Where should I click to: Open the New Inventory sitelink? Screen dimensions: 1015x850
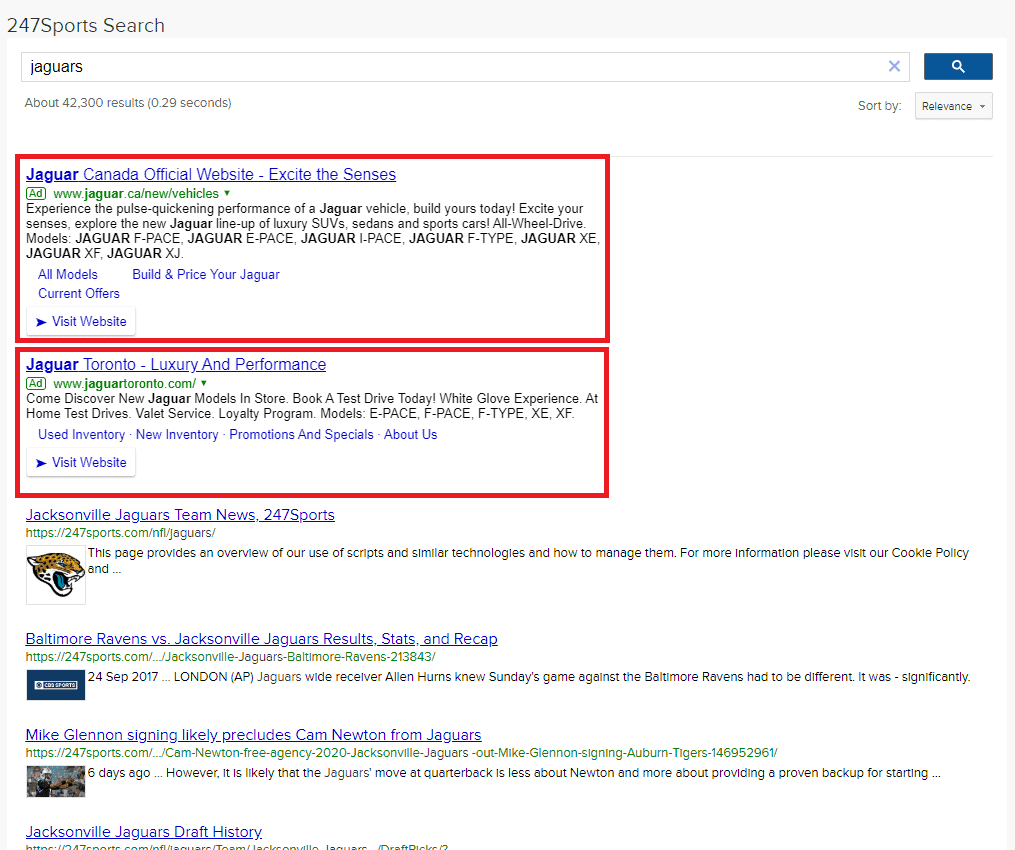[177, 434]
